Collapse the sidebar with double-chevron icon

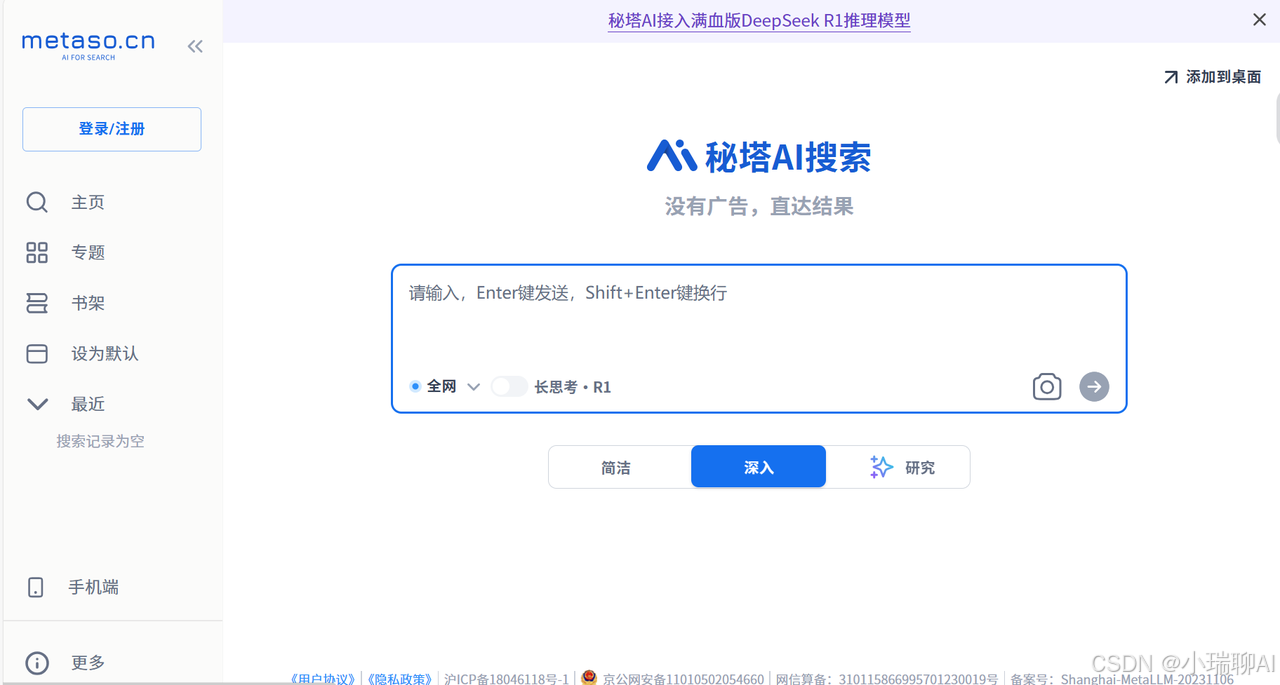(195, 46)
